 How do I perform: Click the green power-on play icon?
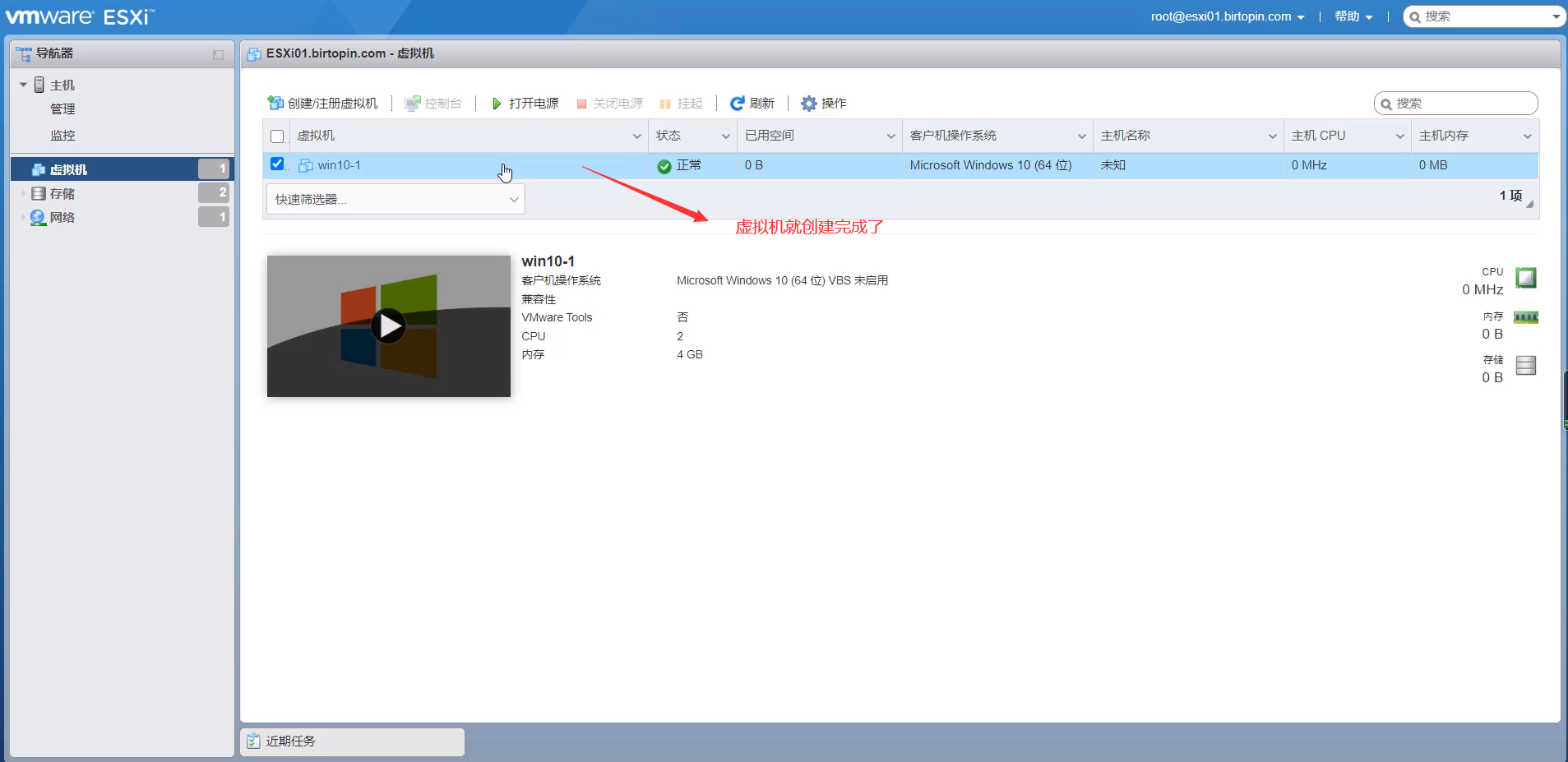[497, 104]
